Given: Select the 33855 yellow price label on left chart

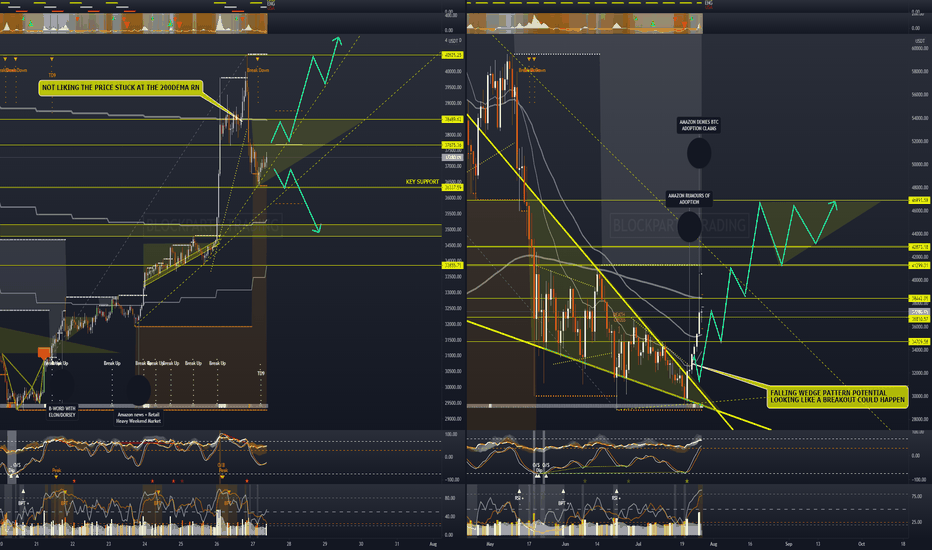Looking at the screenshot, I should (x=452, y=265).
